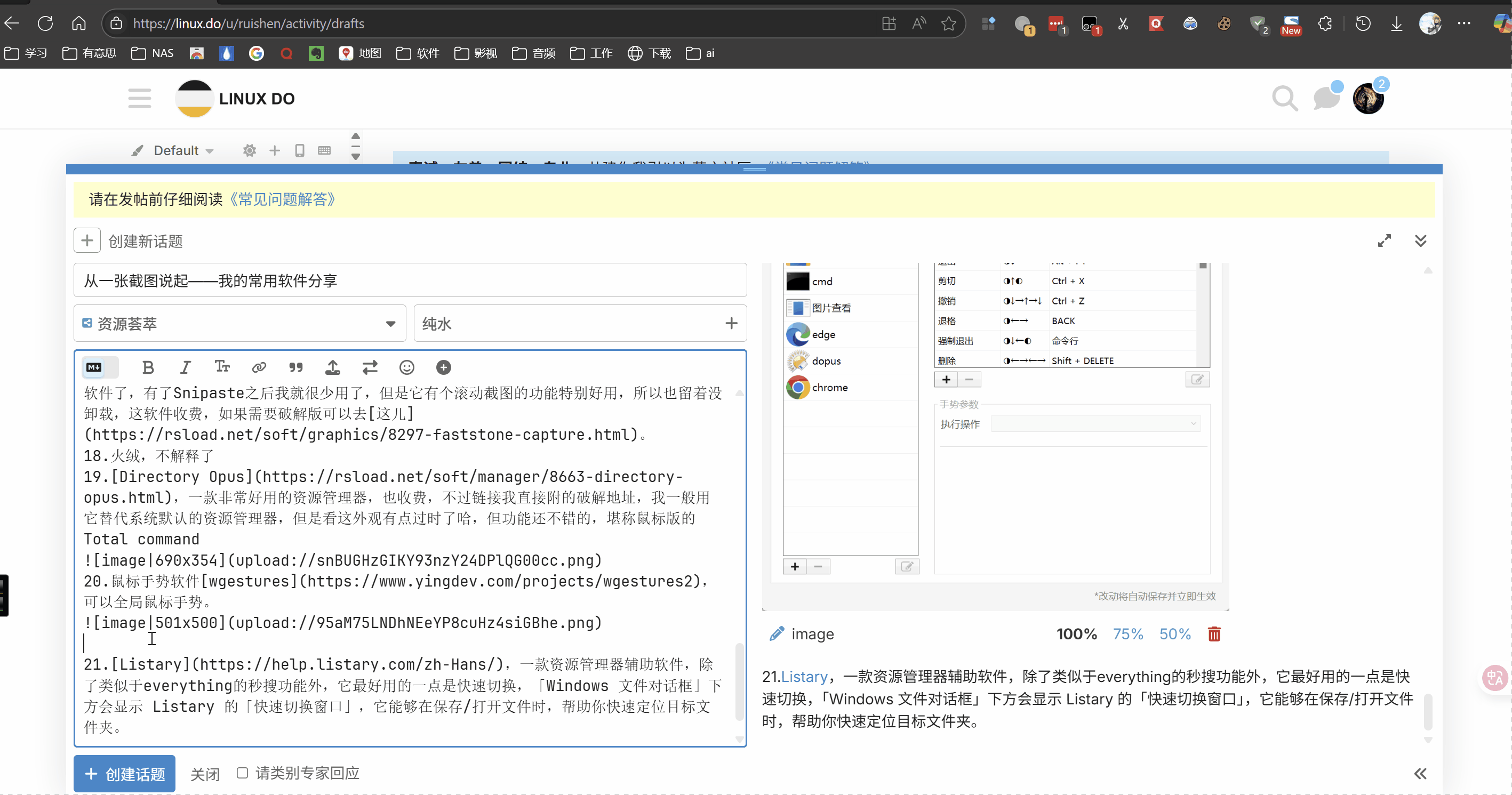
Task: Open the 纯水 tags selector
Action: pyautogui.click(x=580, y=323)
